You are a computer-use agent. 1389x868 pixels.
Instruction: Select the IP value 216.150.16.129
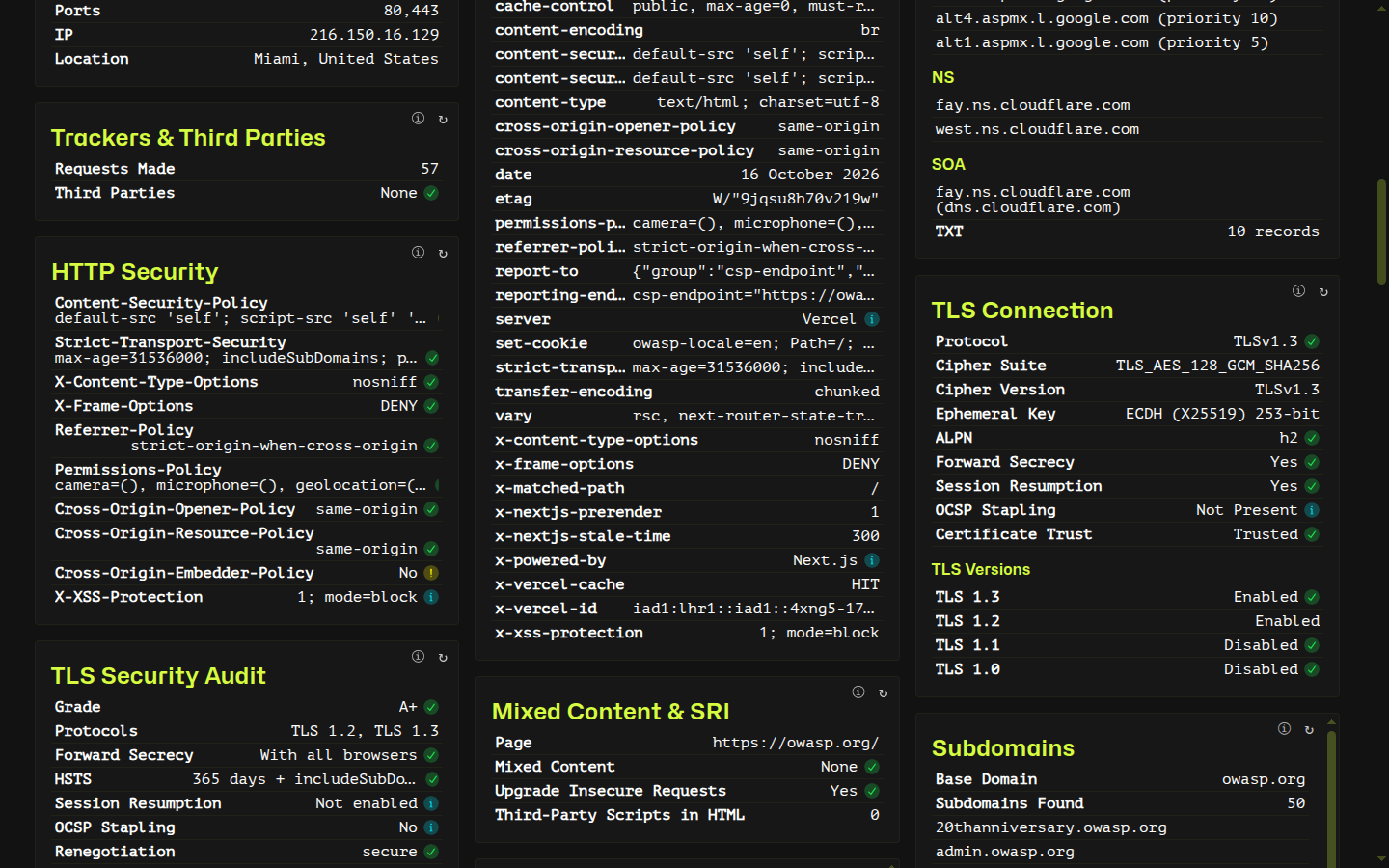pyautogui.click(x=374, y=35)
